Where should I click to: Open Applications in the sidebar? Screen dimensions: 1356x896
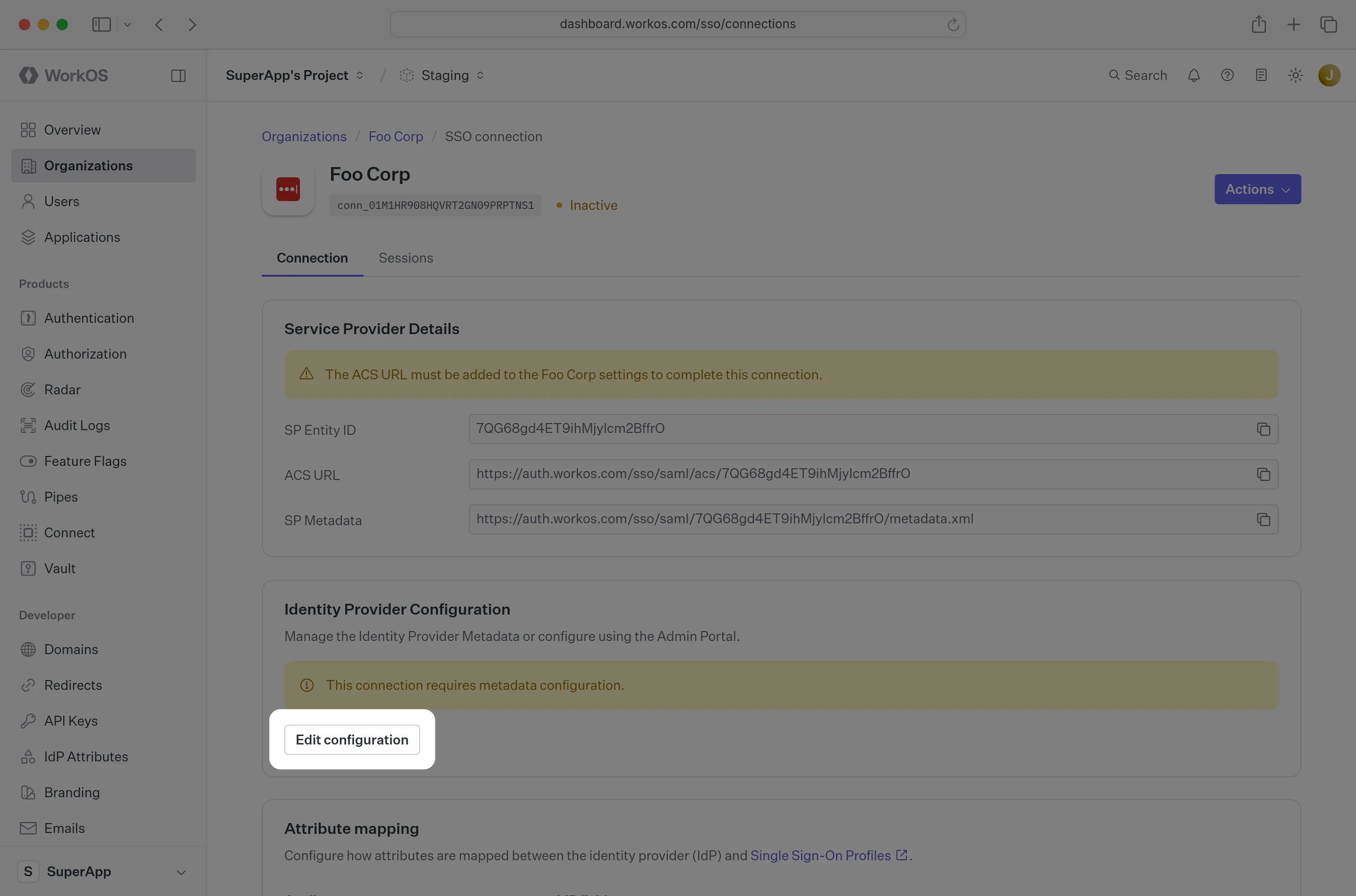(x=104, y=237)
